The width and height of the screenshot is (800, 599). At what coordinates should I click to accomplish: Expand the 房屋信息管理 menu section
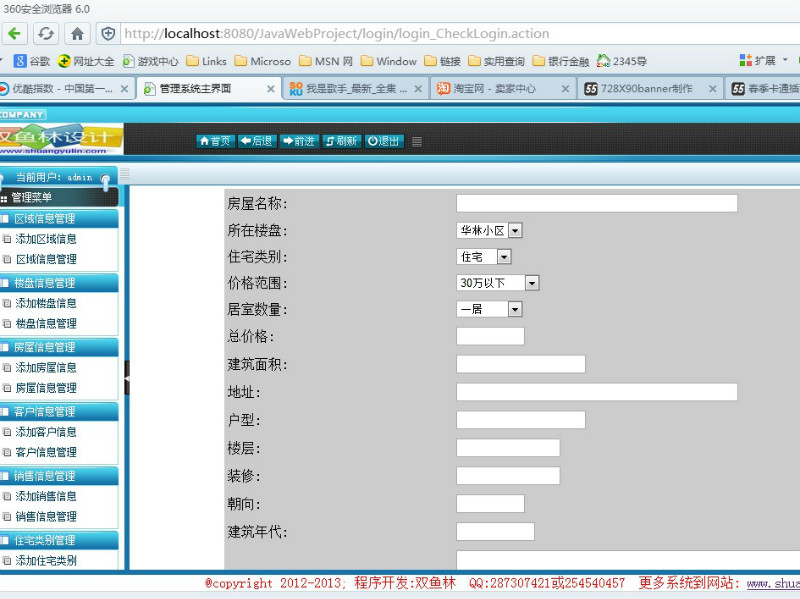point(59,347)
